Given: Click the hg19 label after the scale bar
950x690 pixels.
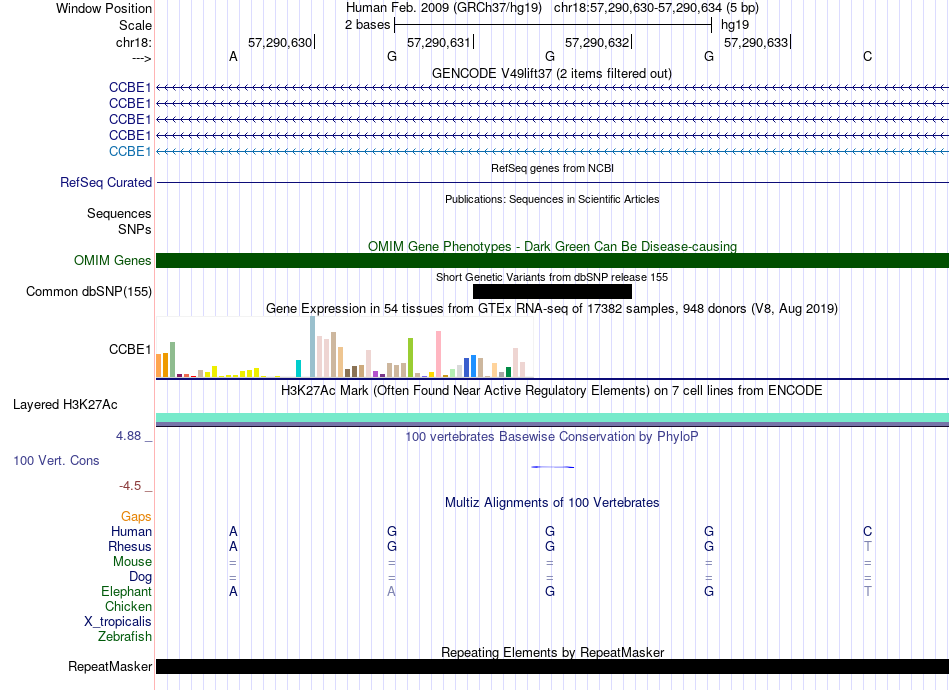Looking at the screenshot, I should click(735, 25).
